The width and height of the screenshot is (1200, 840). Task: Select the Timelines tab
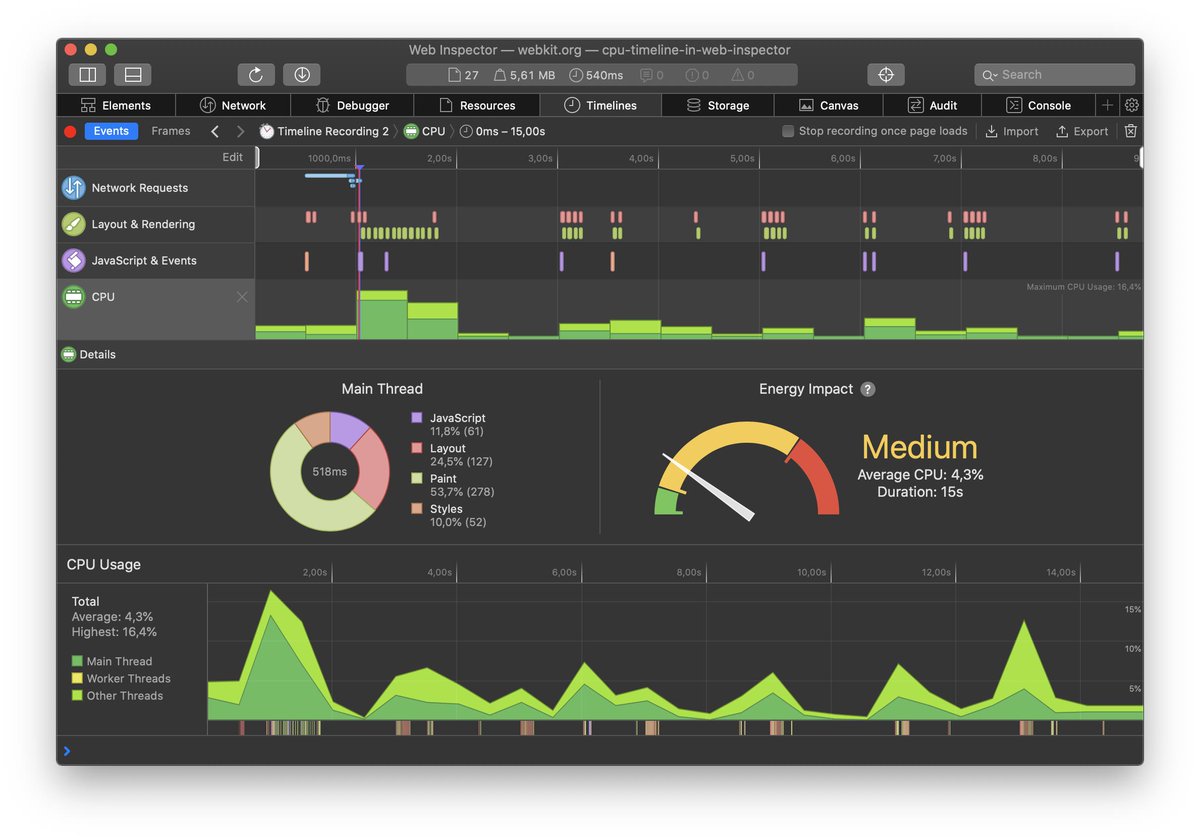tap(601, 105)
